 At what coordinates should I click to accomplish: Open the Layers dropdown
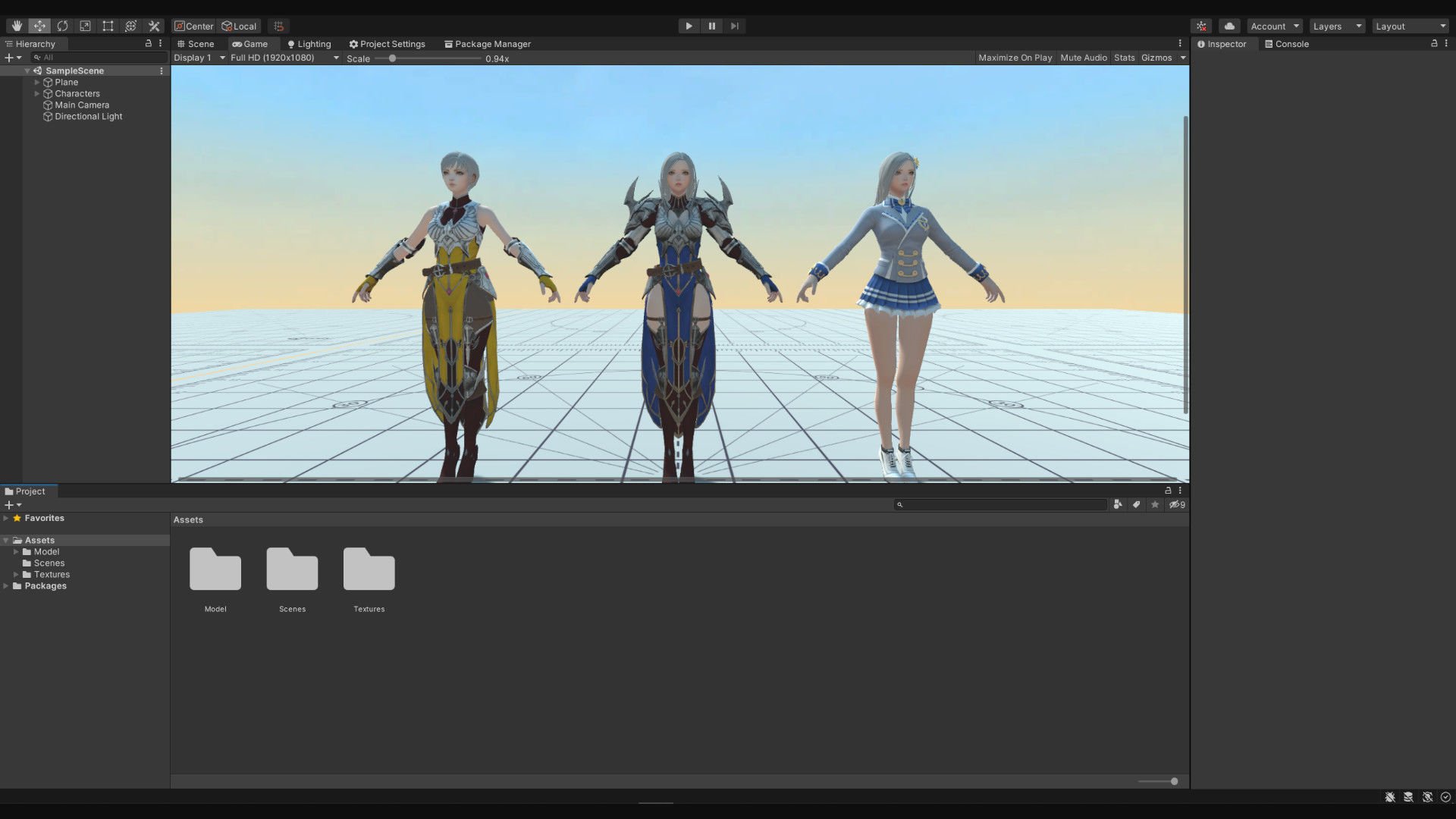click(1336, 26)
